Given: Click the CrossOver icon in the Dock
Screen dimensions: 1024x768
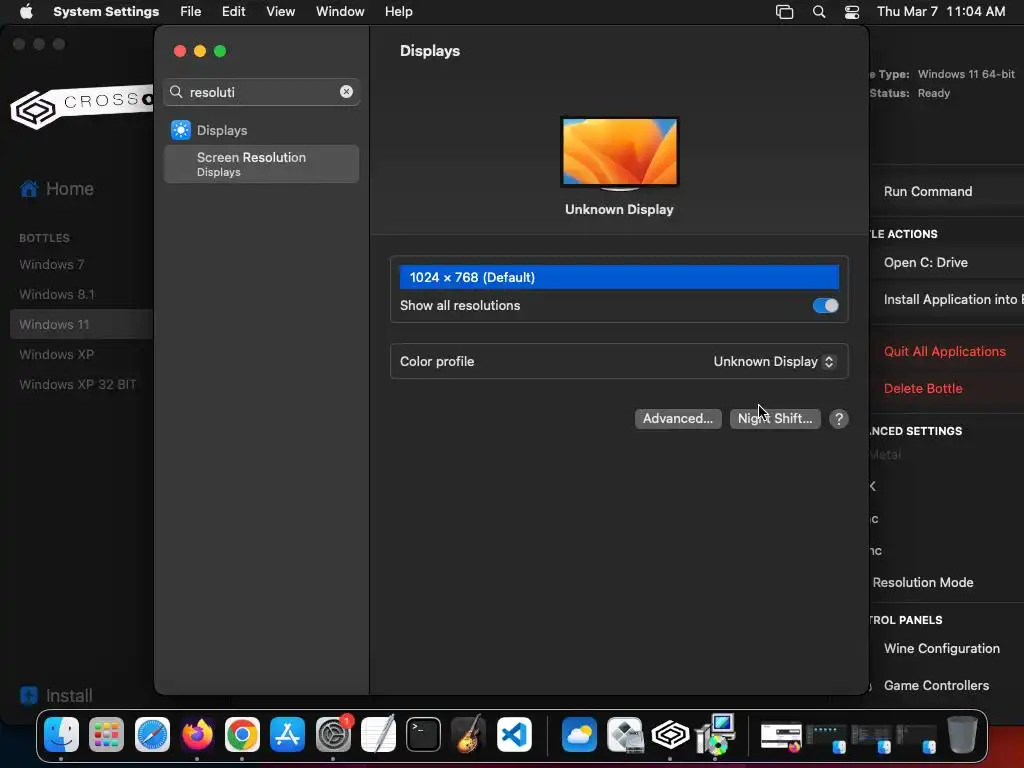Looking at the screenshot, I should [670, 735].
